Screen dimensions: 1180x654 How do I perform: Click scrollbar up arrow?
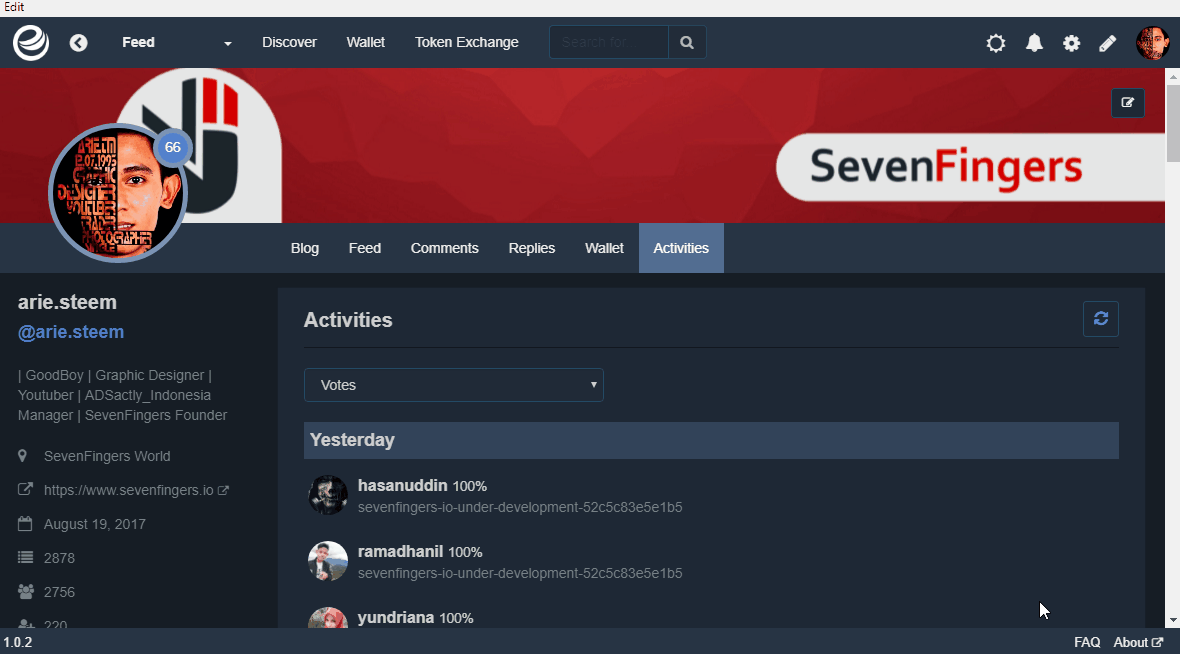pyautogui.click(x=1172, y=77)
